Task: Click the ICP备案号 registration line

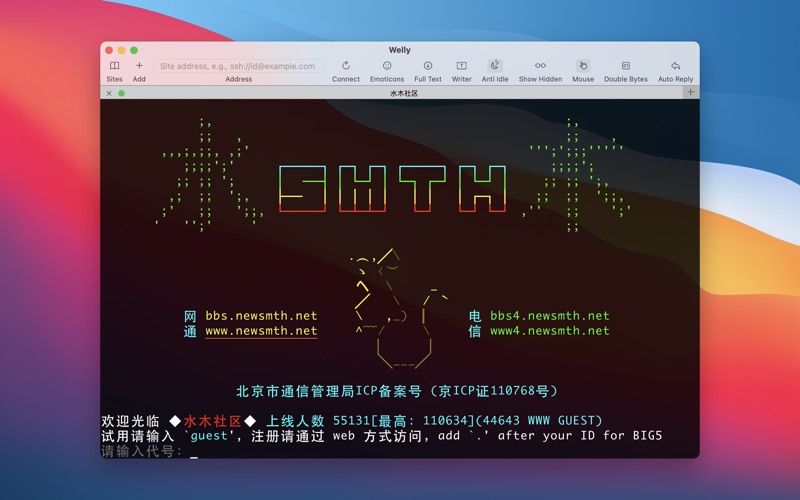Action: (x=397, y=391)
